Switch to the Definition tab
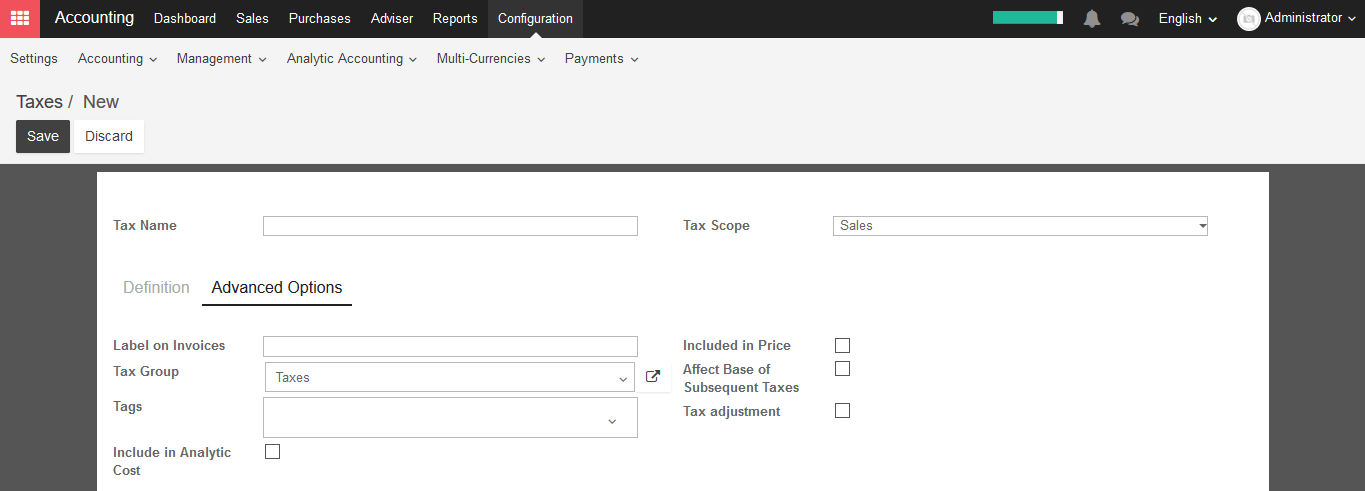 pos(156,287)
